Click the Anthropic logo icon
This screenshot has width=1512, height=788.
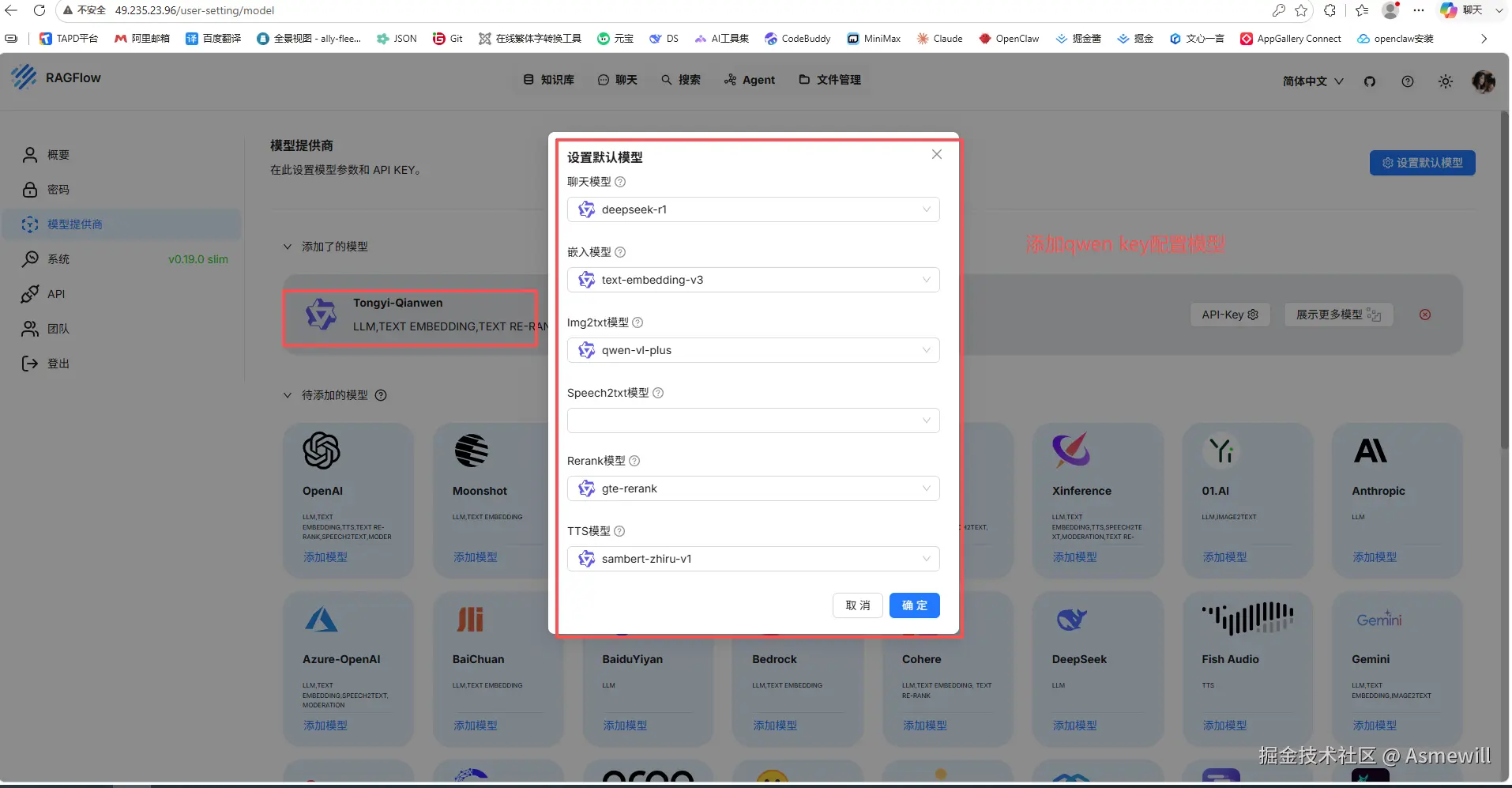click(x=1371, y=451)
